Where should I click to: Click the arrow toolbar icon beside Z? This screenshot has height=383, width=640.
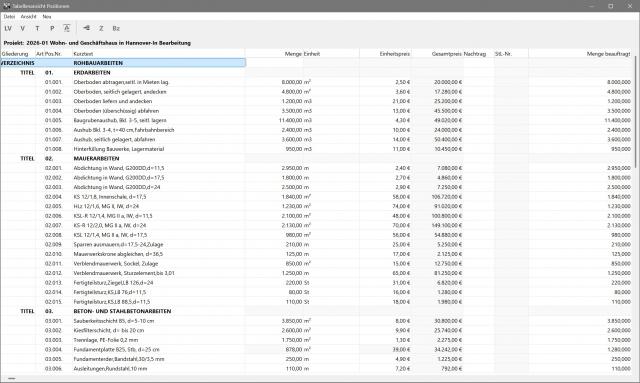[x=87, y=28]
